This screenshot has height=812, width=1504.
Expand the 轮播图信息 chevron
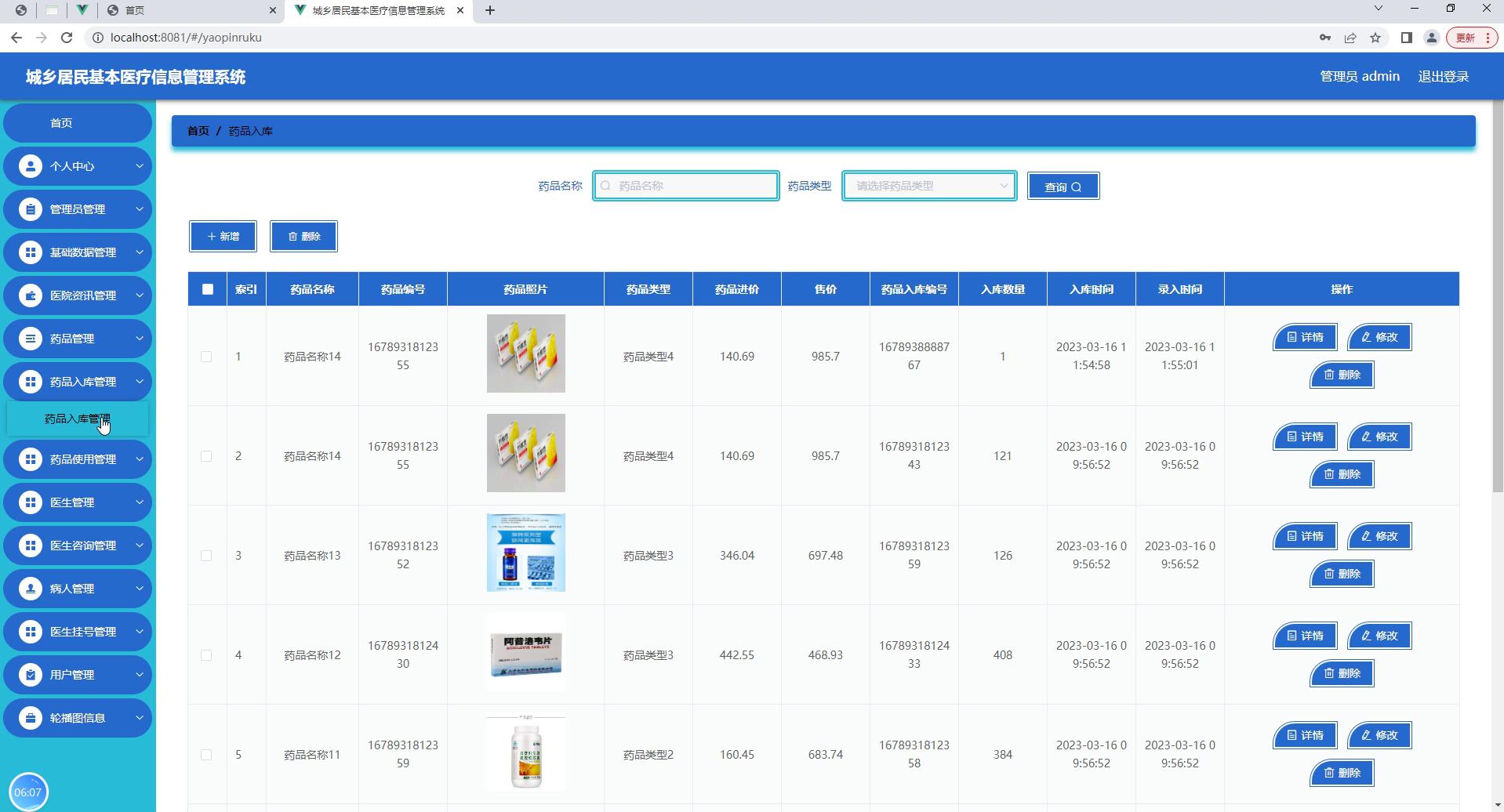(139, 718)
